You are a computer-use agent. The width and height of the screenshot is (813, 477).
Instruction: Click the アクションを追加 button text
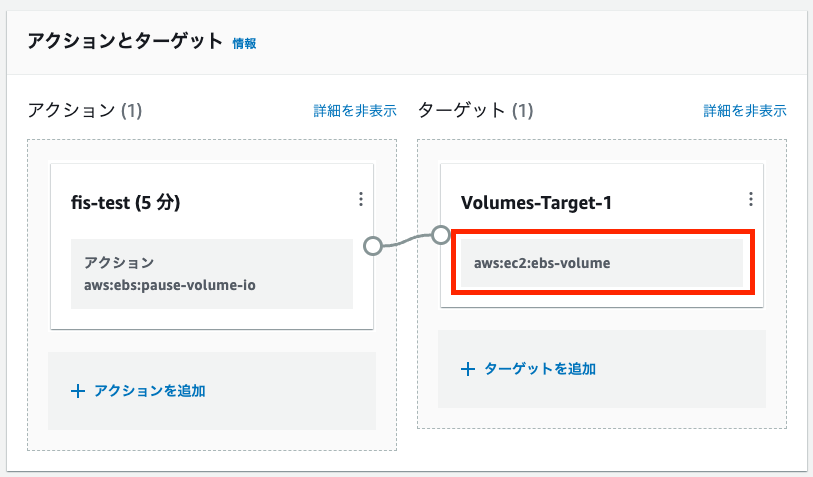tap(150, 391)
